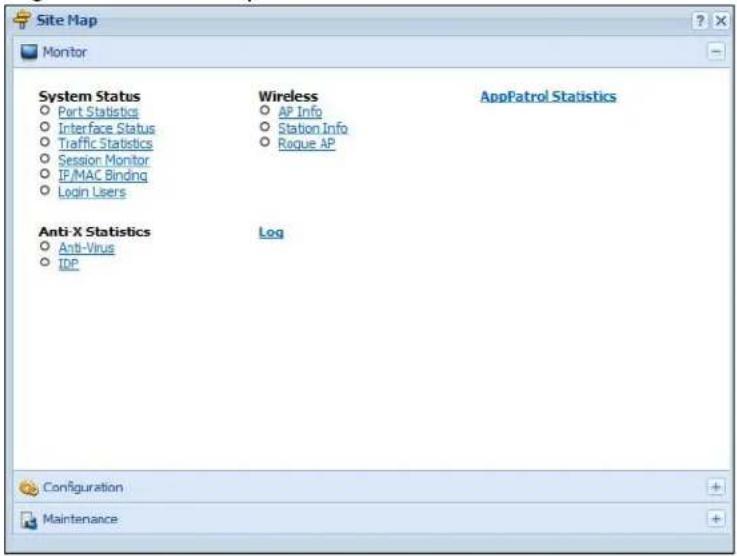Click the Wireless heading
Image resolution: width=737 pixels, height=556 pixels.
click(288, 96)
